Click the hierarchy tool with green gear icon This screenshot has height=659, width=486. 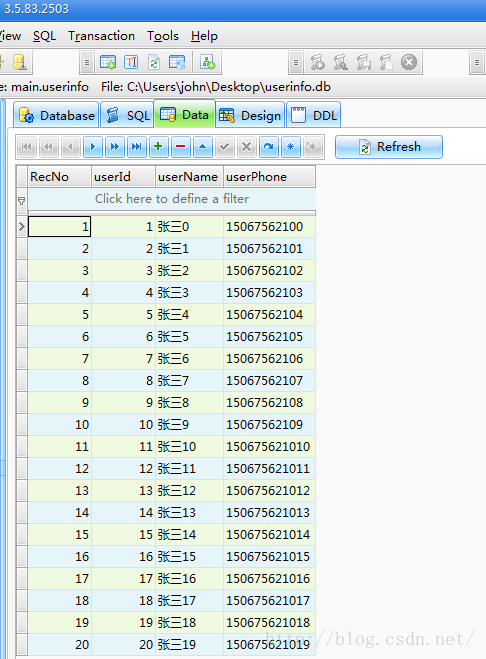click(x=208, y=63)
